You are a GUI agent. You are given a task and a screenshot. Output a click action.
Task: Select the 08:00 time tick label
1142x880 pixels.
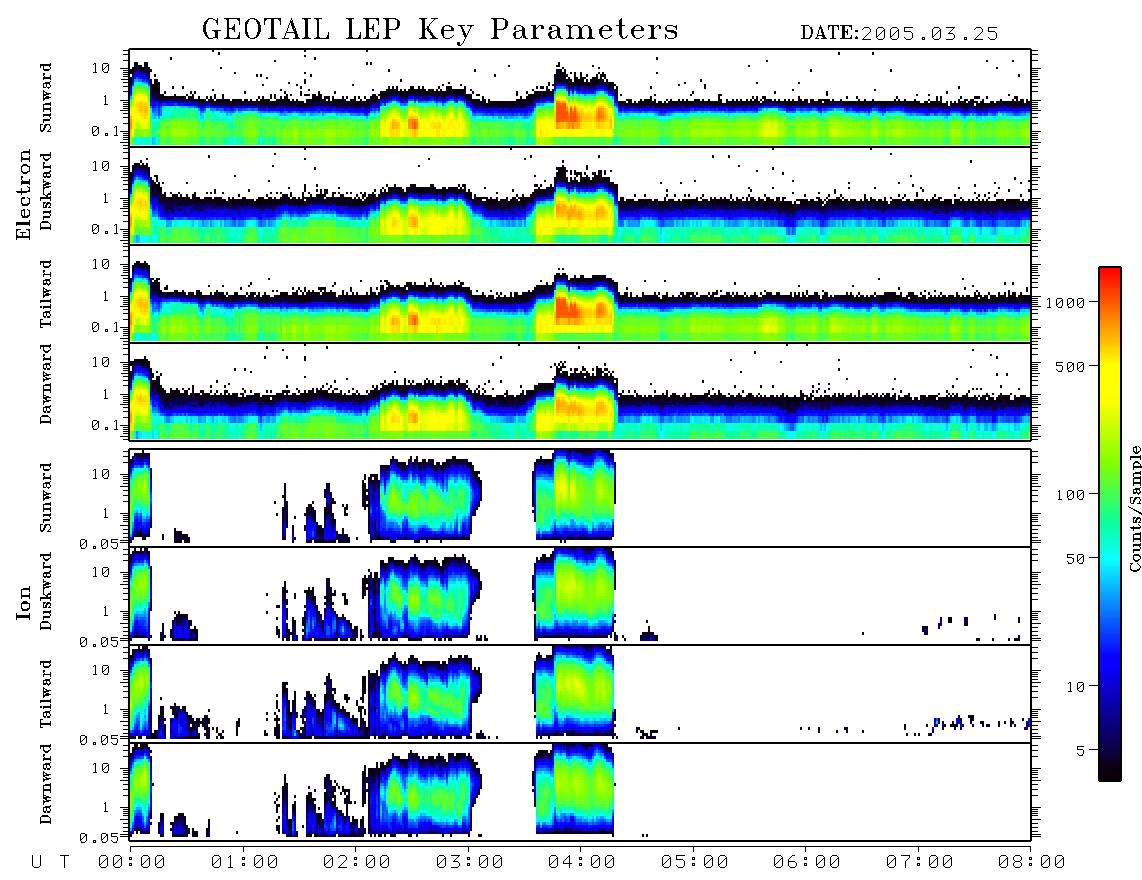1032,862
